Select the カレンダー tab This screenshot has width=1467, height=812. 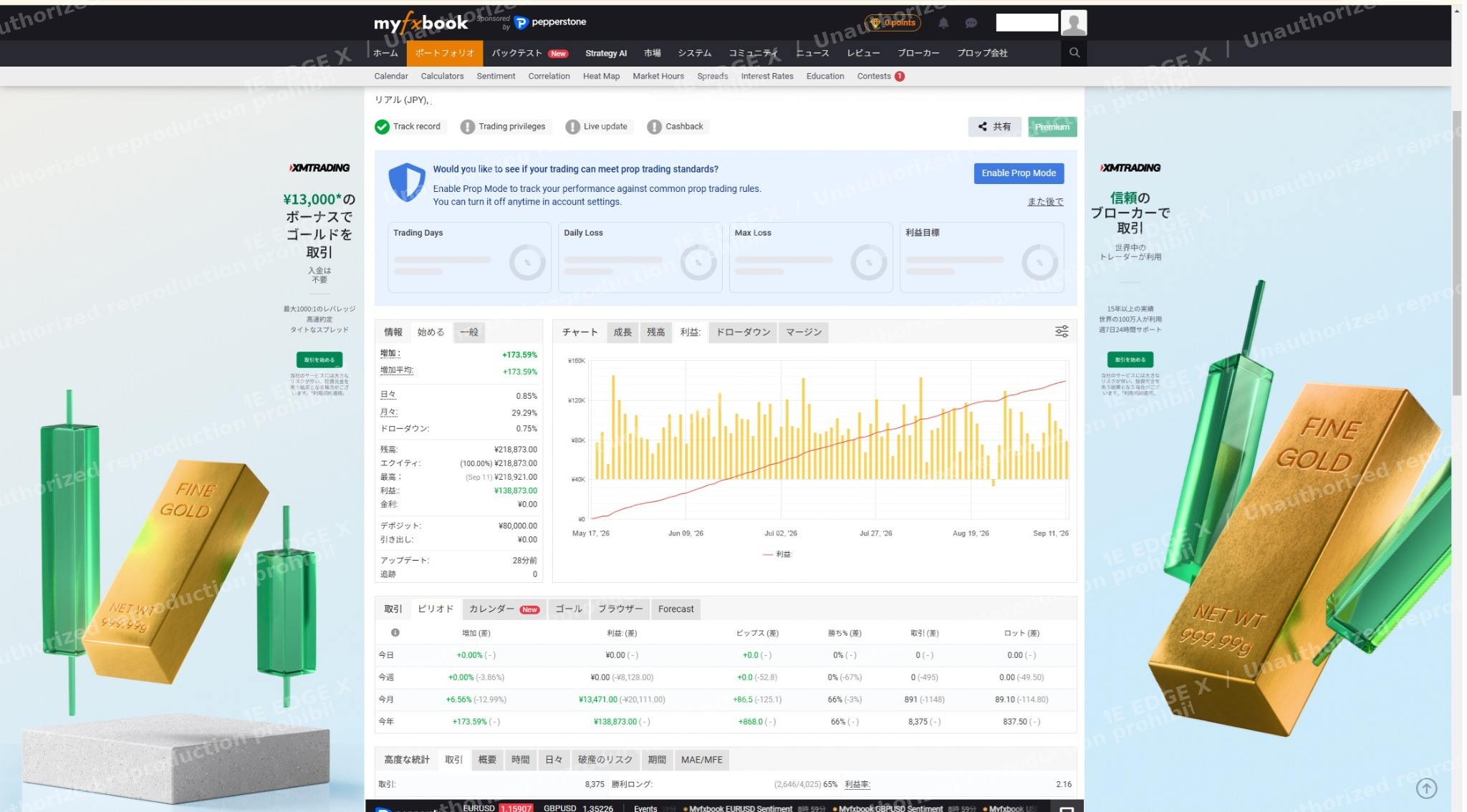504,609
